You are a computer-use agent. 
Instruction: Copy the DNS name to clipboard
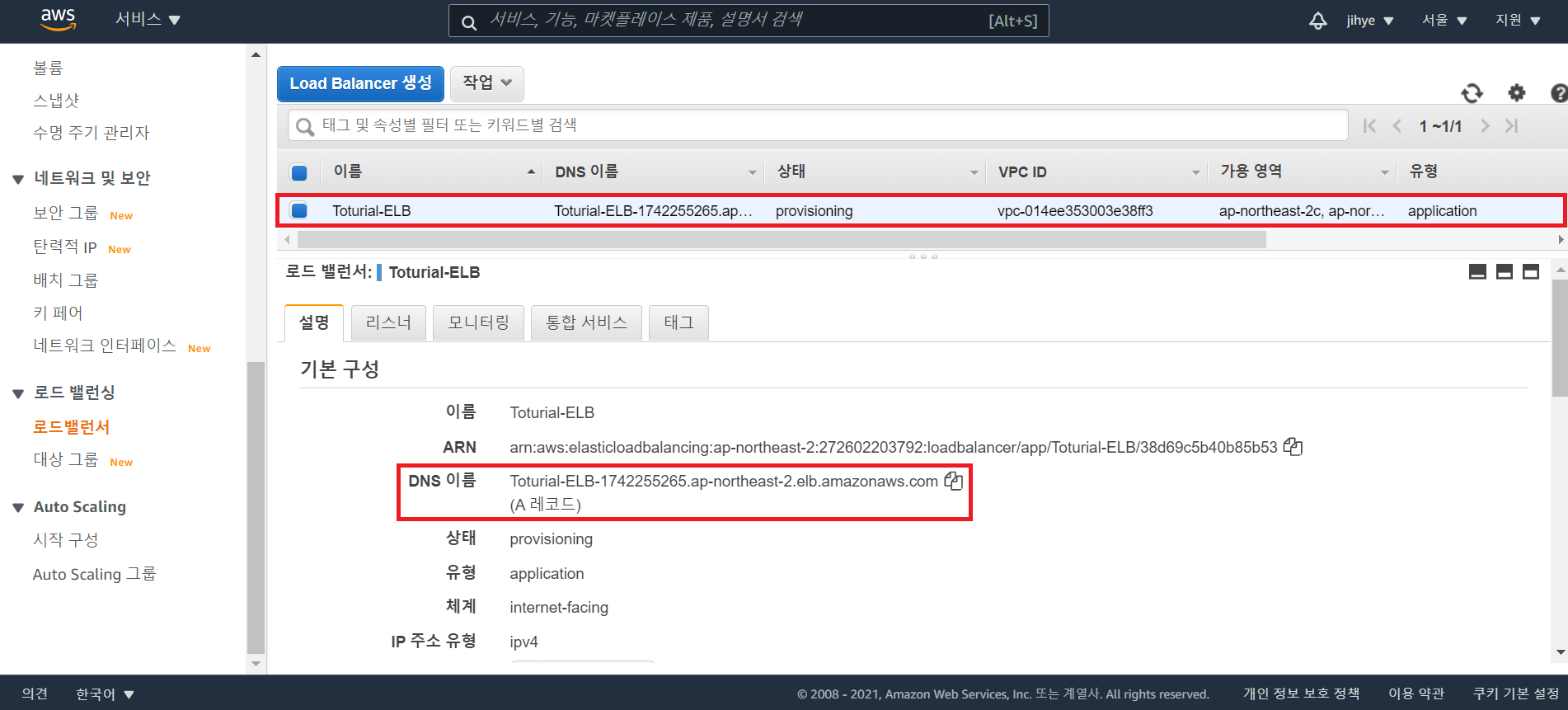(x=953, y=480)
